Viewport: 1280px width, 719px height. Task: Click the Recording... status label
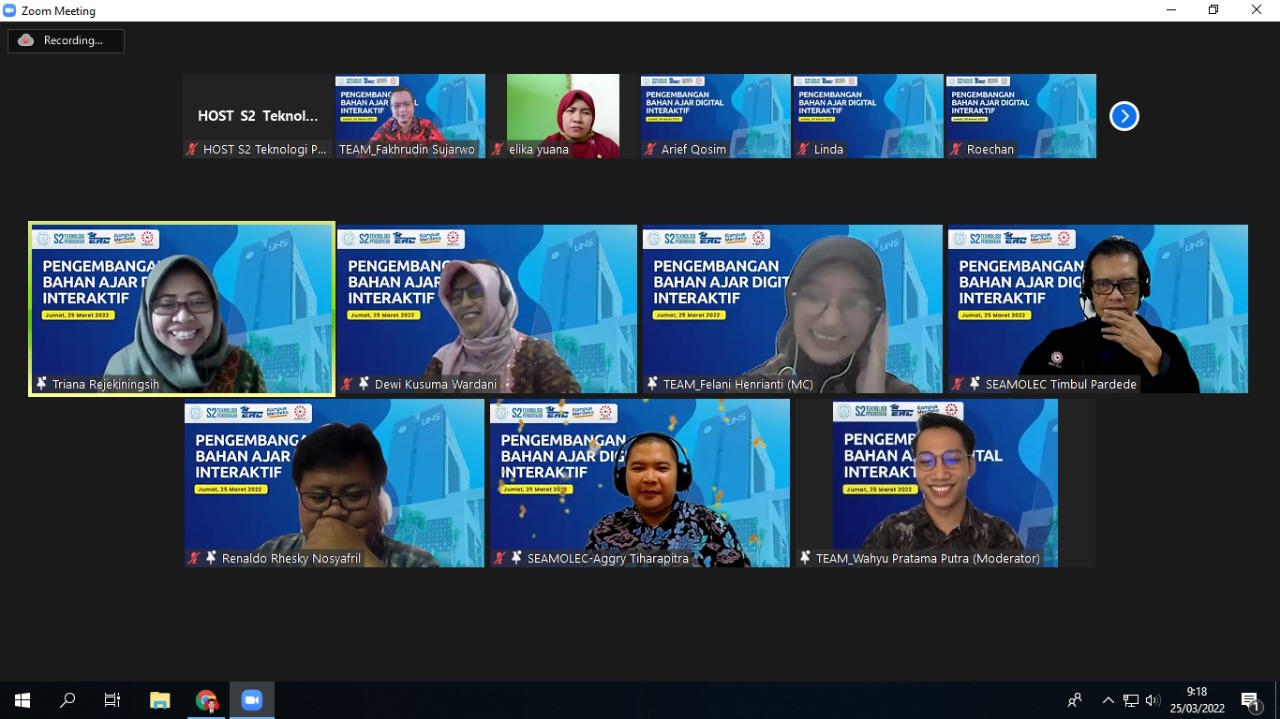[x=73, y=41]
